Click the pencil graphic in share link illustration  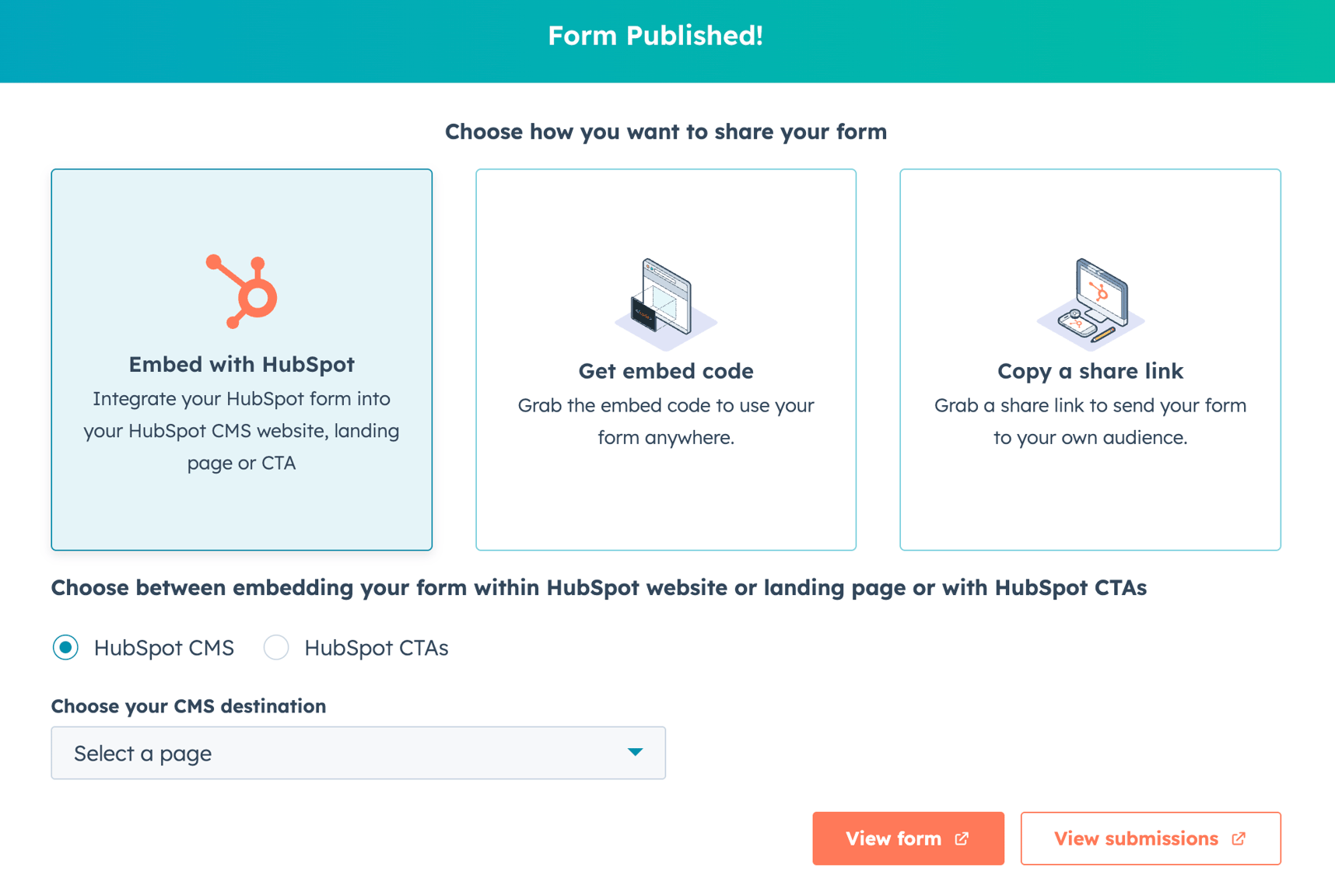point(1101,336)
